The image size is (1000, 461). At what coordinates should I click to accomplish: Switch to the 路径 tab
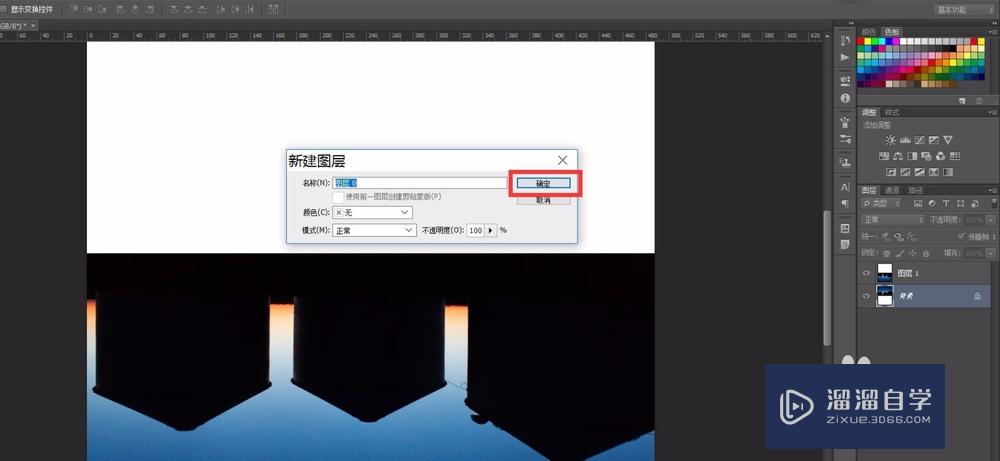click(915, 190)
